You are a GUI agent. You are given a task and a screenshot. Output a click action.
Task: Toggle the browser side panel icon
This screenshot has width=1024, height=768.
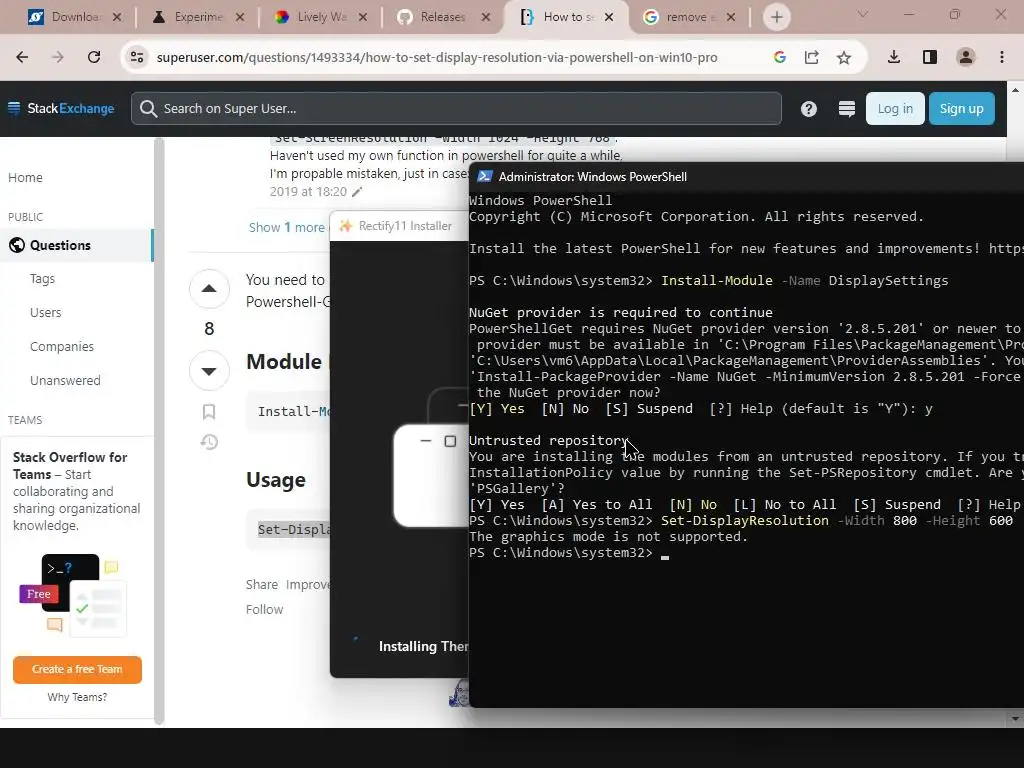(x=930, y=57)
